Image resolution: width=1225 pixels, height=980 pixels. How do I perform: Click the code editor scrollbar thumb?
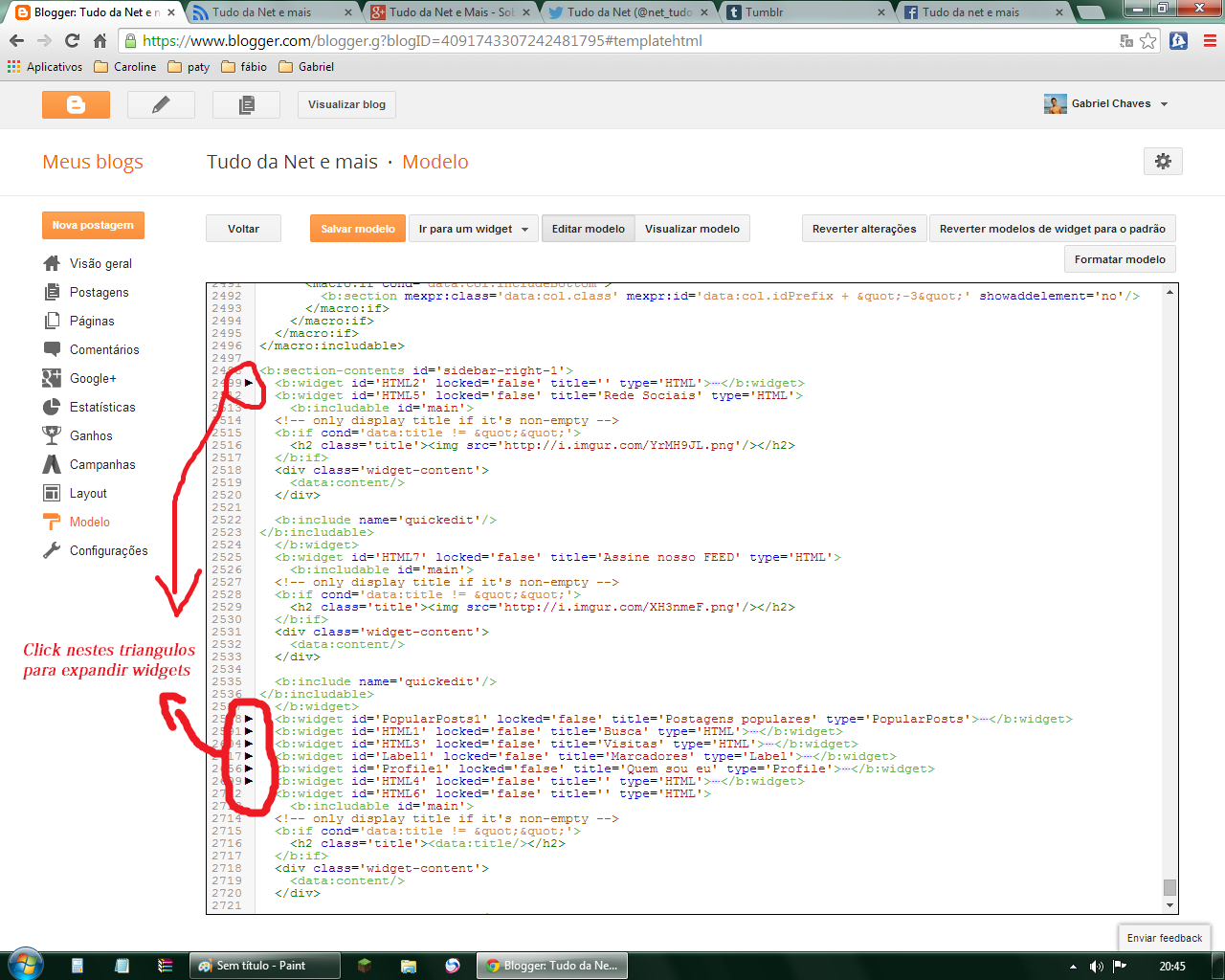pos(1169,887)
